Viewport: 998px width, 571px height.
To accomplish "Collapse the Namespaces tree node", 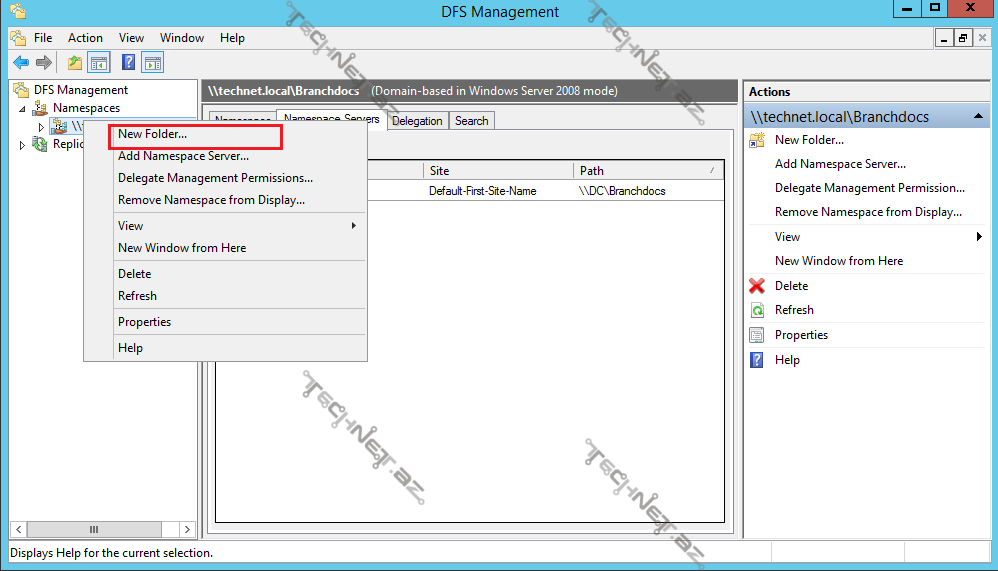I will pos(23,108).
